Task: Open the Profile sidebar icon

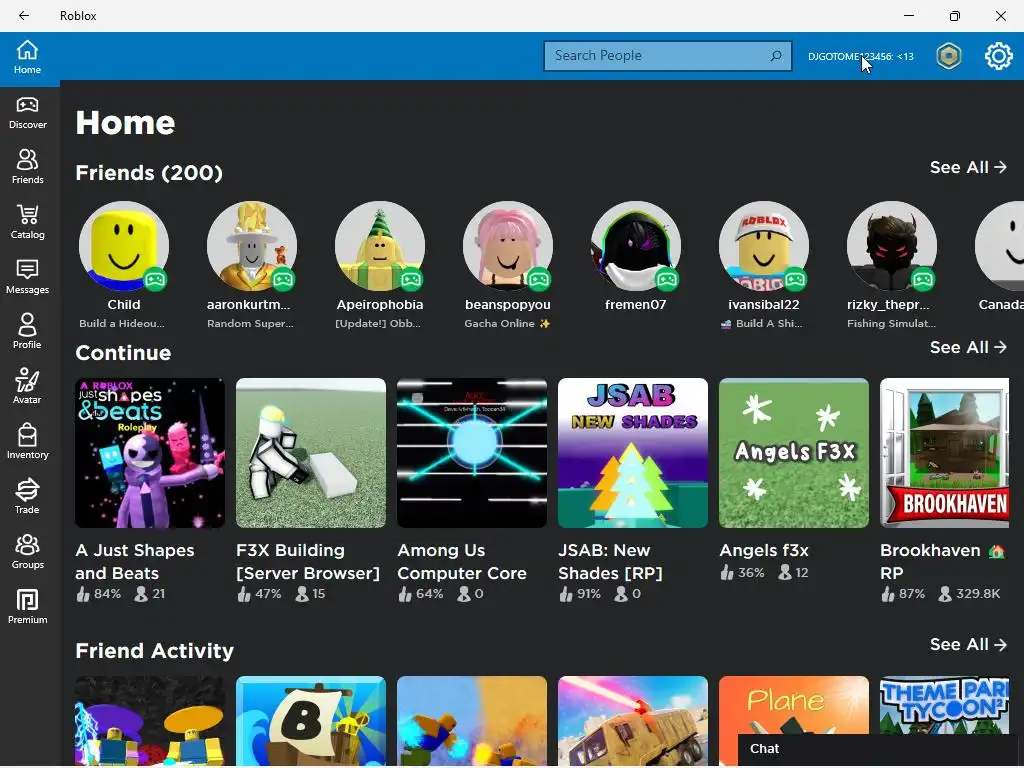Action: pos(27,332)
